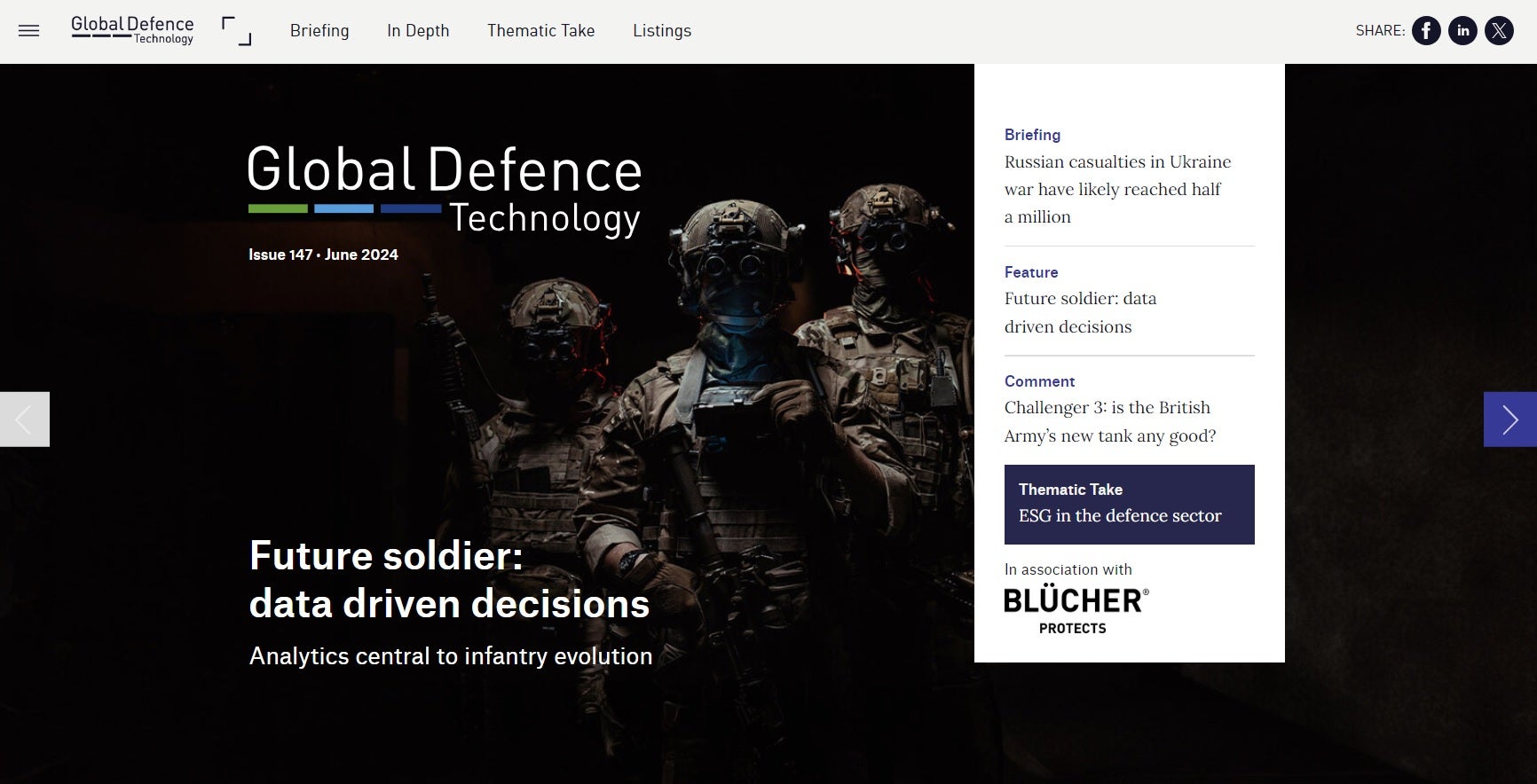This screenshot has height=784, width=1537.
Task: Read the Challenger 3 comment article
Action: coord(1109,421)
